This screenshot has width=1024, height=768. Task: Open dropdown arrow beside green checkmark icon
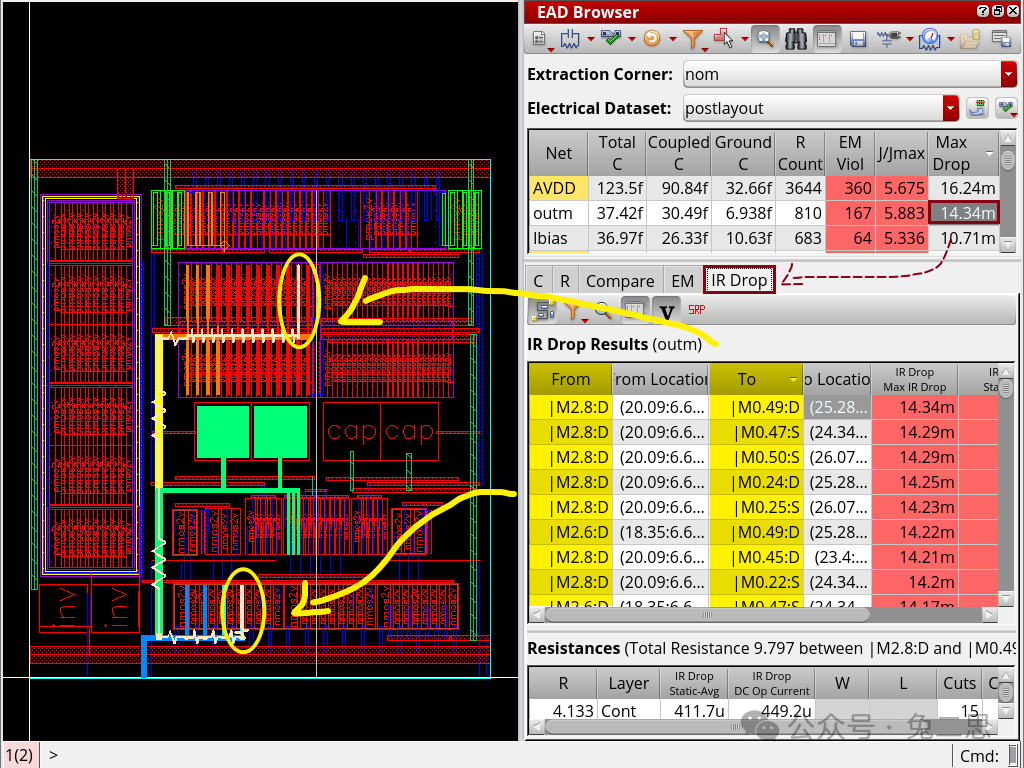[631, 39]
